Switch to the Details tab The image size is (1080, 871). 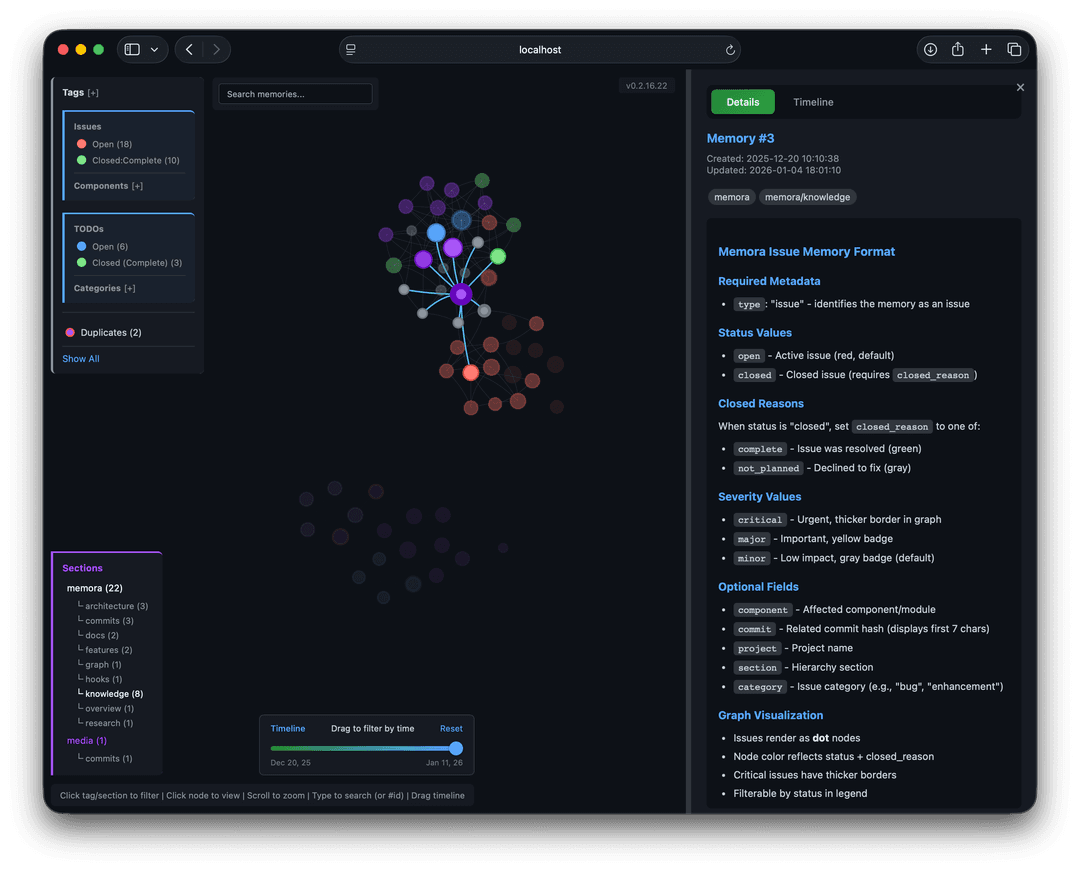point(742,102)
